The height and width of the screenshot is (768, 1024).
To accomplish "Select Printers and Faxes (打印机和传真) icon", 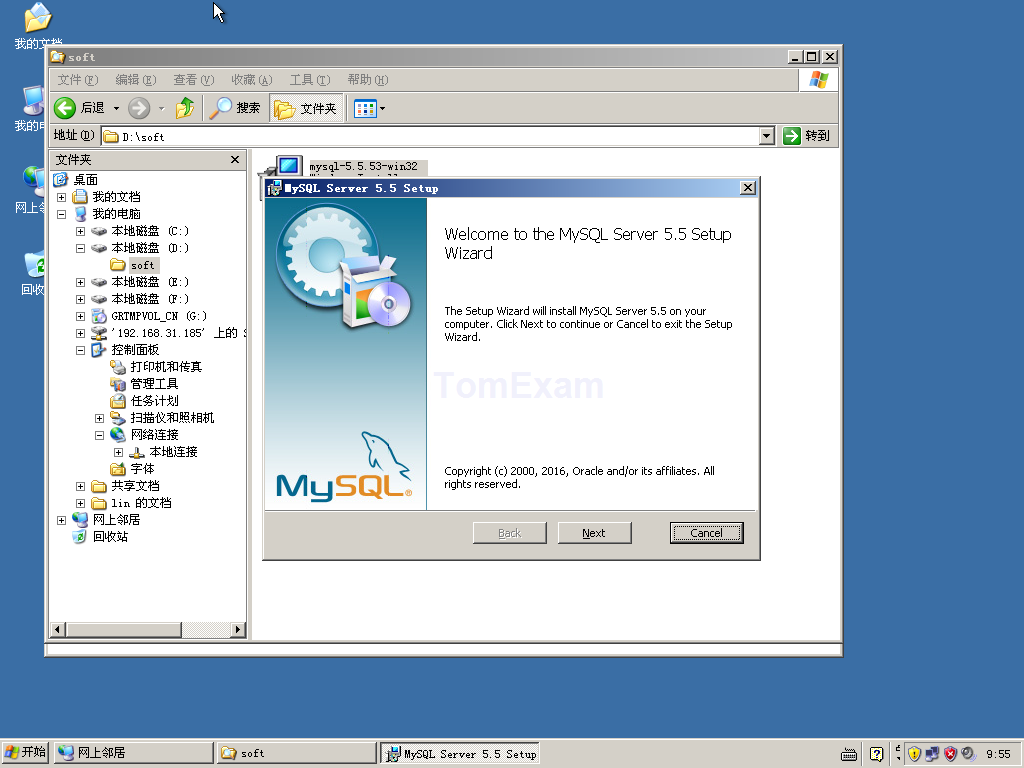I will coord(118,367).
